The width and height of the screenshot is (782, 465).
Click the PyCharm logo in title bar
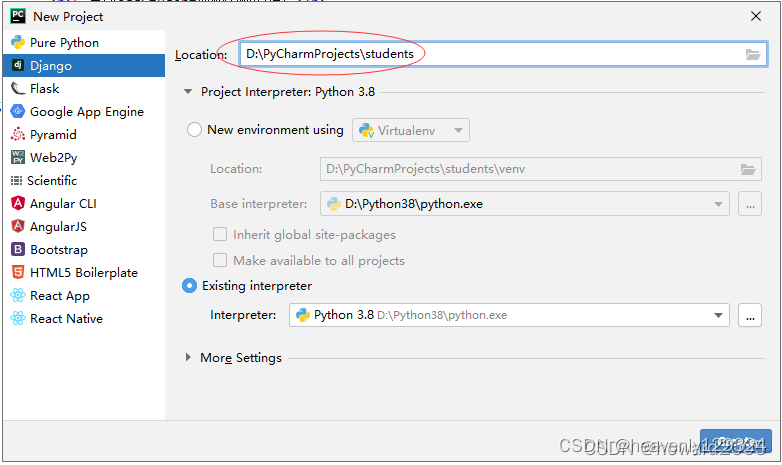[18, 16]
